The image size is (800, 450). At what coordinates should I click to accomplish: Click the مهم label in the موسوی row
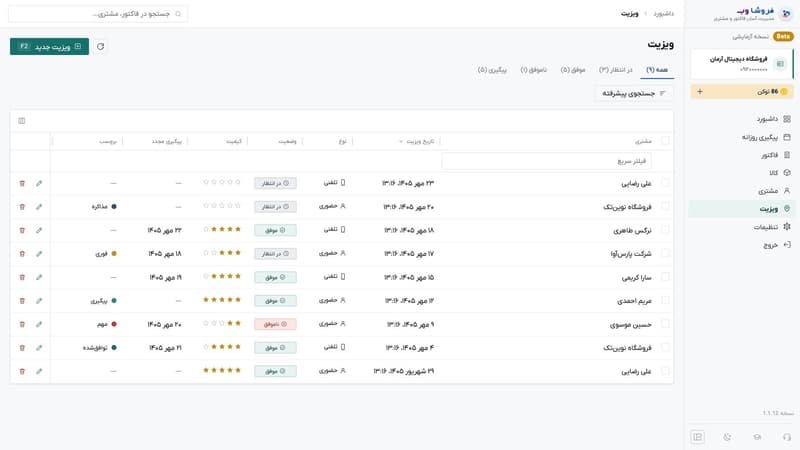coord(107,324)
